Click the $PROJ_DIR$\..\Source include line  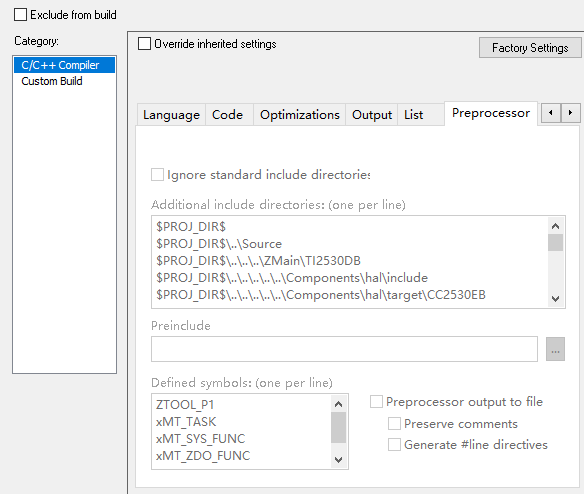click(219, 244)
